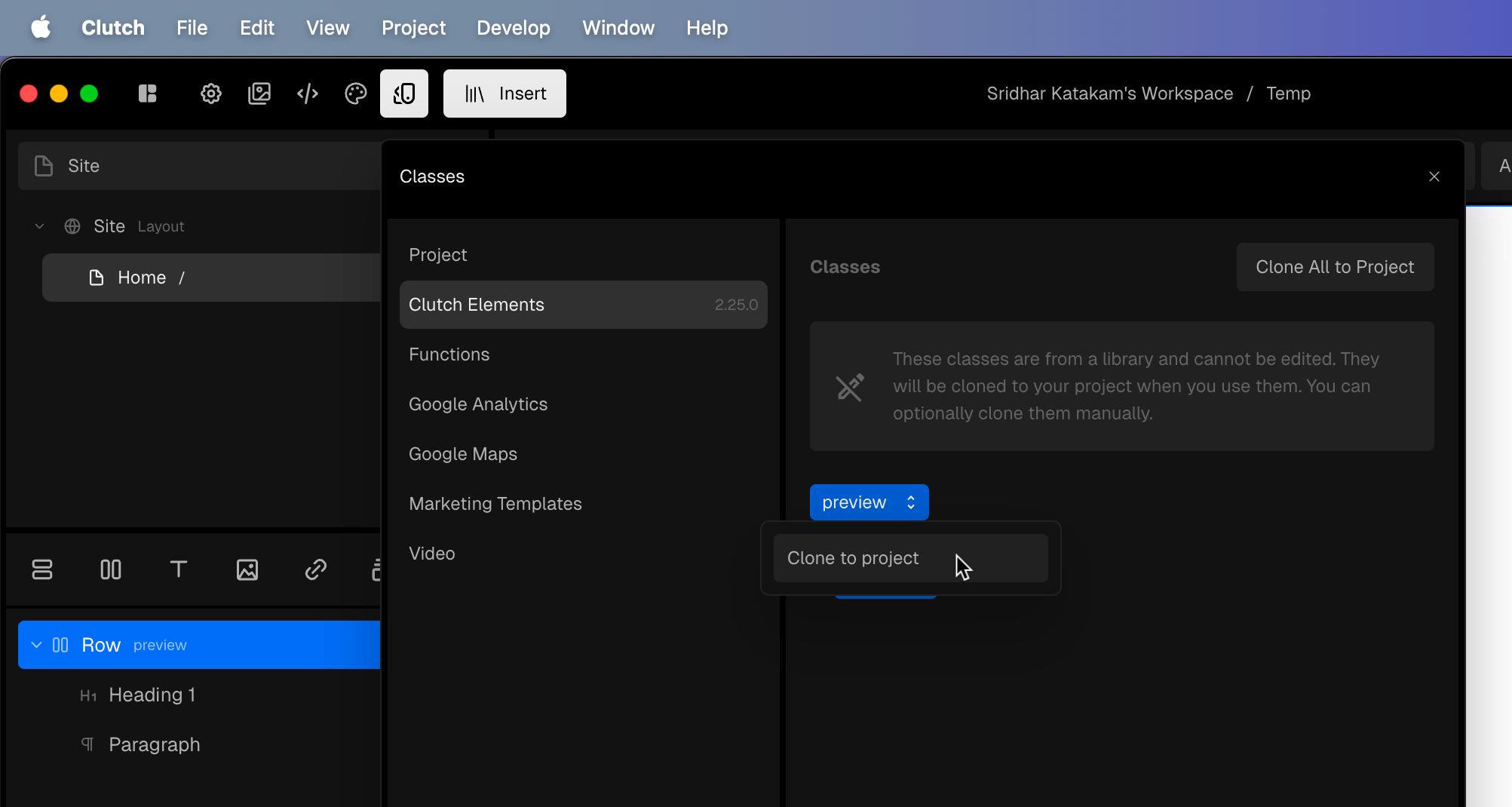The image size is (1512, 807).
Task: Open the Help menu
Action: coord(707,28)
